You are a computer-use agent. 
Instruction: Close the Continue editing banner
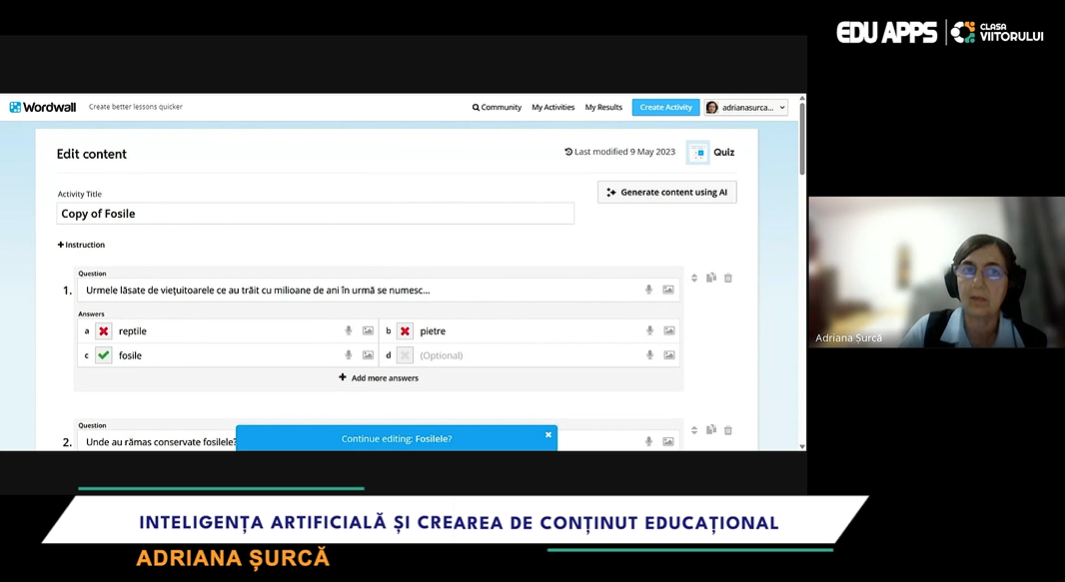coord(548,435)
